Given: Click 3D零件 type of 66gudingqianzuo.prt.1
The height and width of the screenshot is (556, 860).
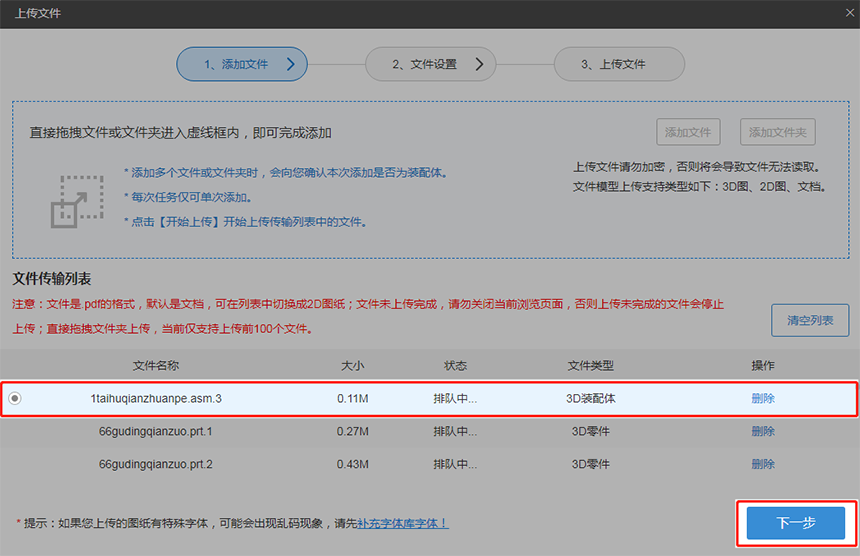Looking at the screenshot, I should (x=591, y=432).
